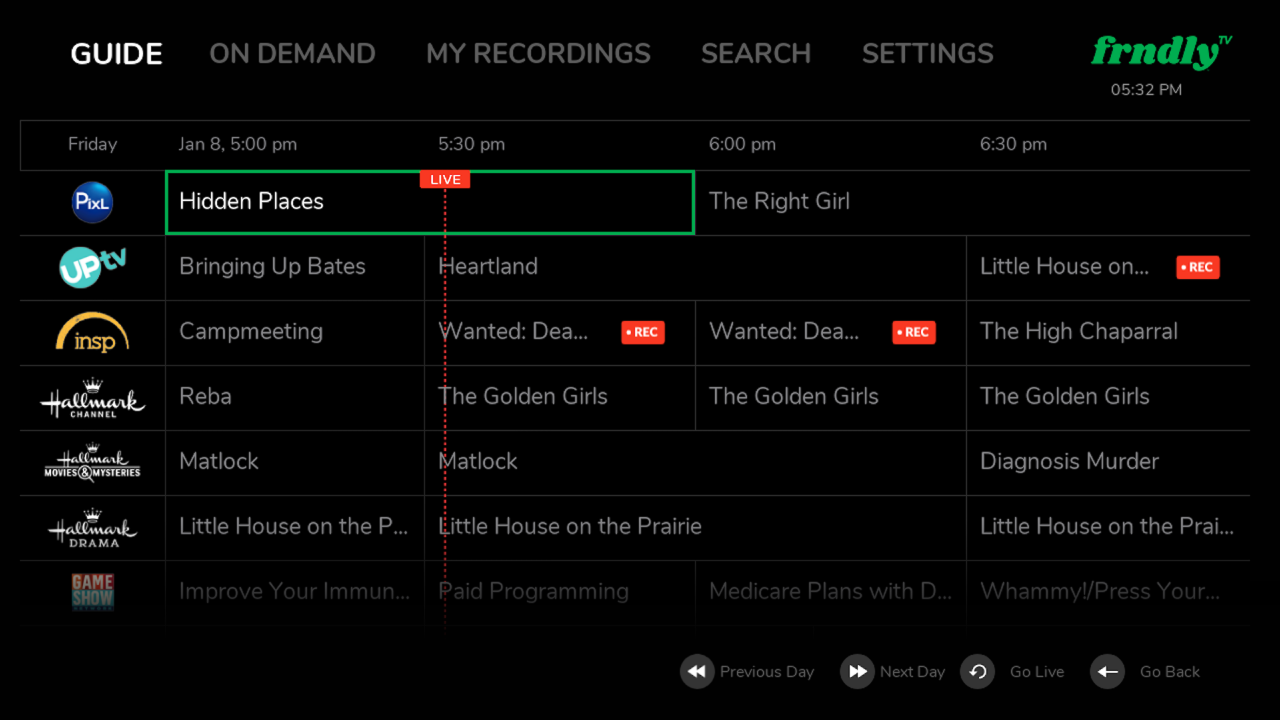The image size is (1280, 720).
Task: Select the Game Show Network logo
Action: click(93, 592)
